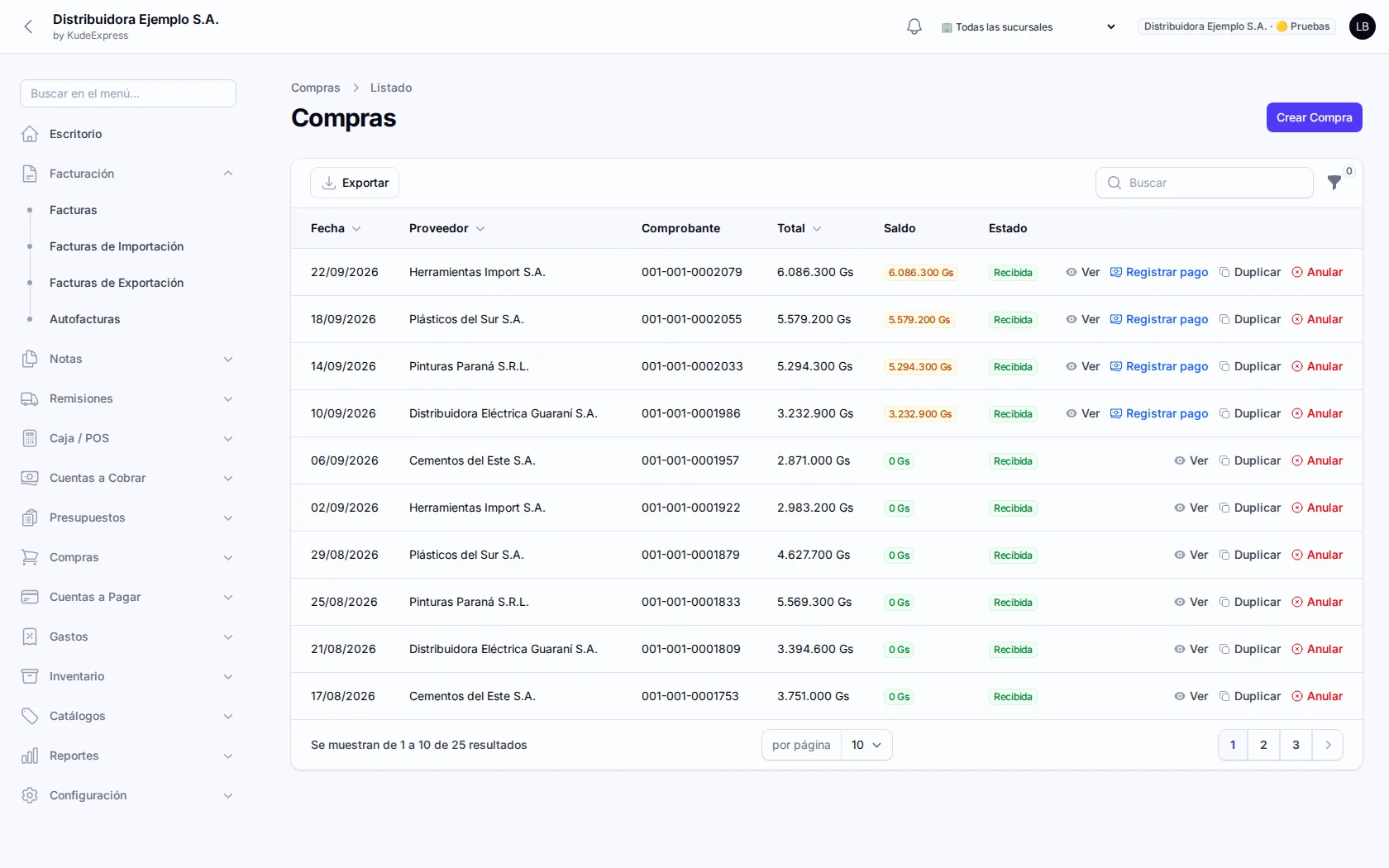Image resolution: width=1389 pixels, height=868 pixels.
Task: Click Recibida status on 21/08/2026 row
Action: (x=1013, y=650)
